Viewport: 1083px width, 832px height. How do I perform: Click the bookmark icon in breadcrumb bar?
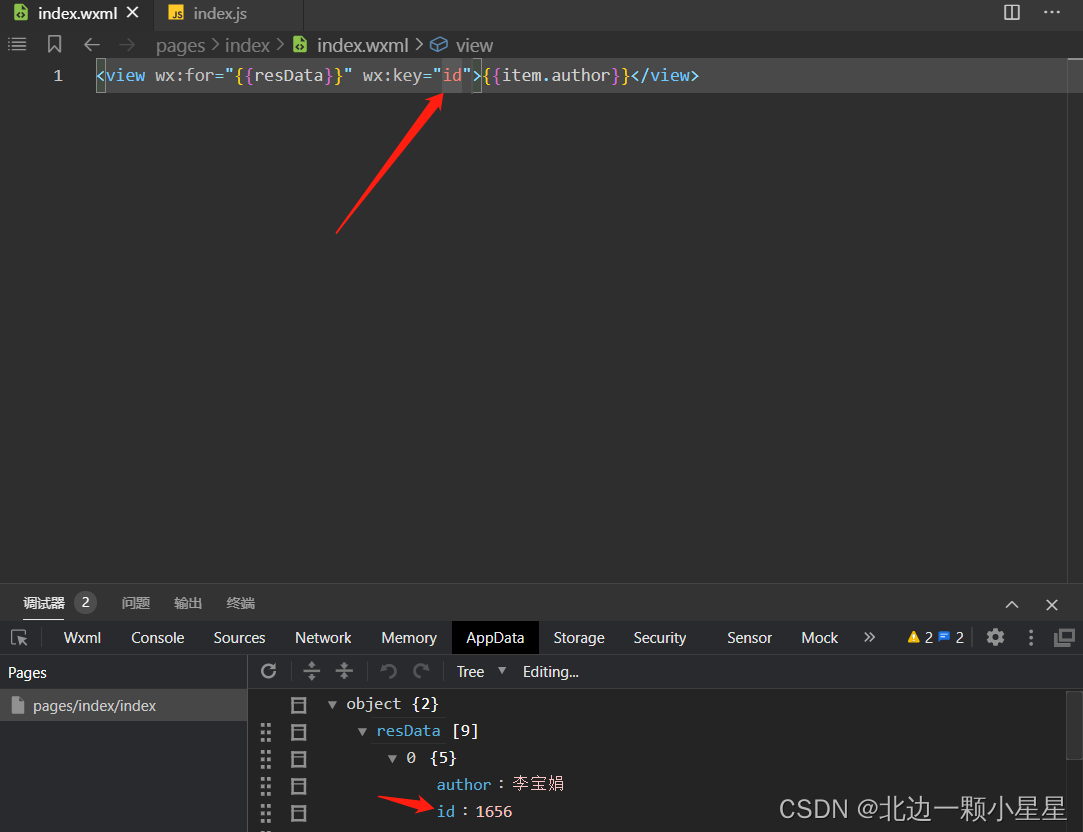coord(55,45)
